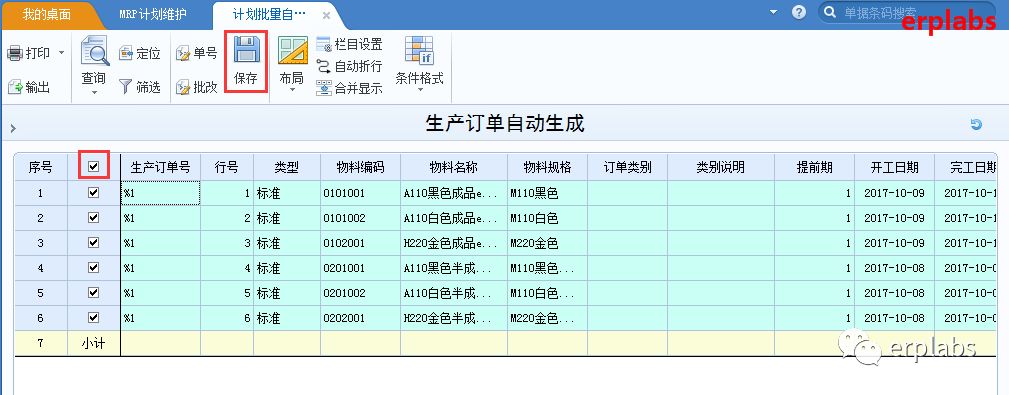Click the 定位 locate icon
1009x395 pixels.
click(125, 53)
